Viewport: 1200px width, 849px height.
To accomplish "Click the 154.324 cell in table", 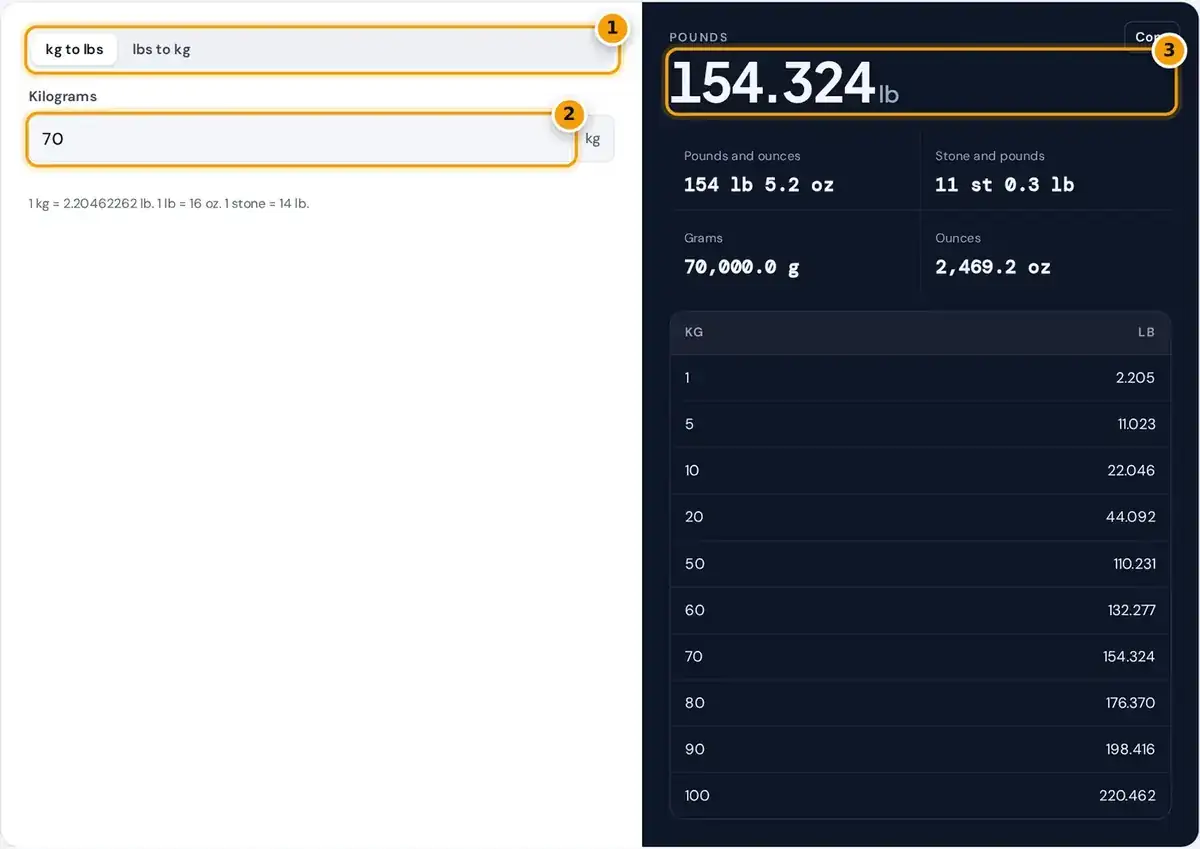I will coord(1130,657).
